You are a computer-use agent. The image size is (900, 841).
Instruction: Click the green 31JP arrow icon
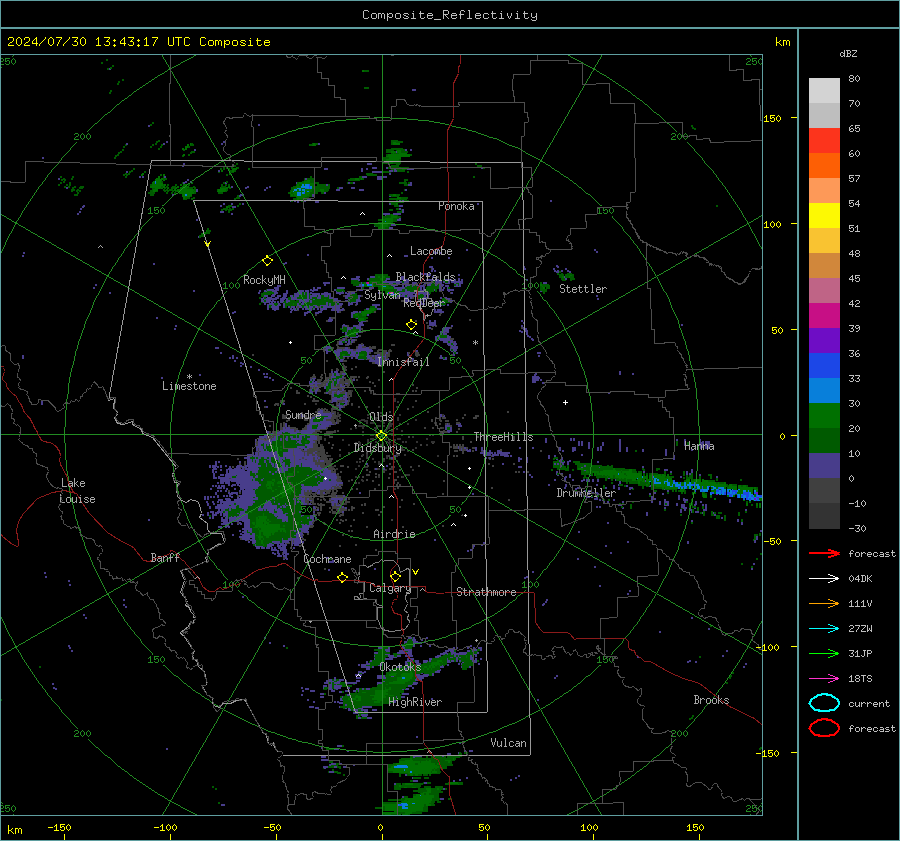[824, 653]
